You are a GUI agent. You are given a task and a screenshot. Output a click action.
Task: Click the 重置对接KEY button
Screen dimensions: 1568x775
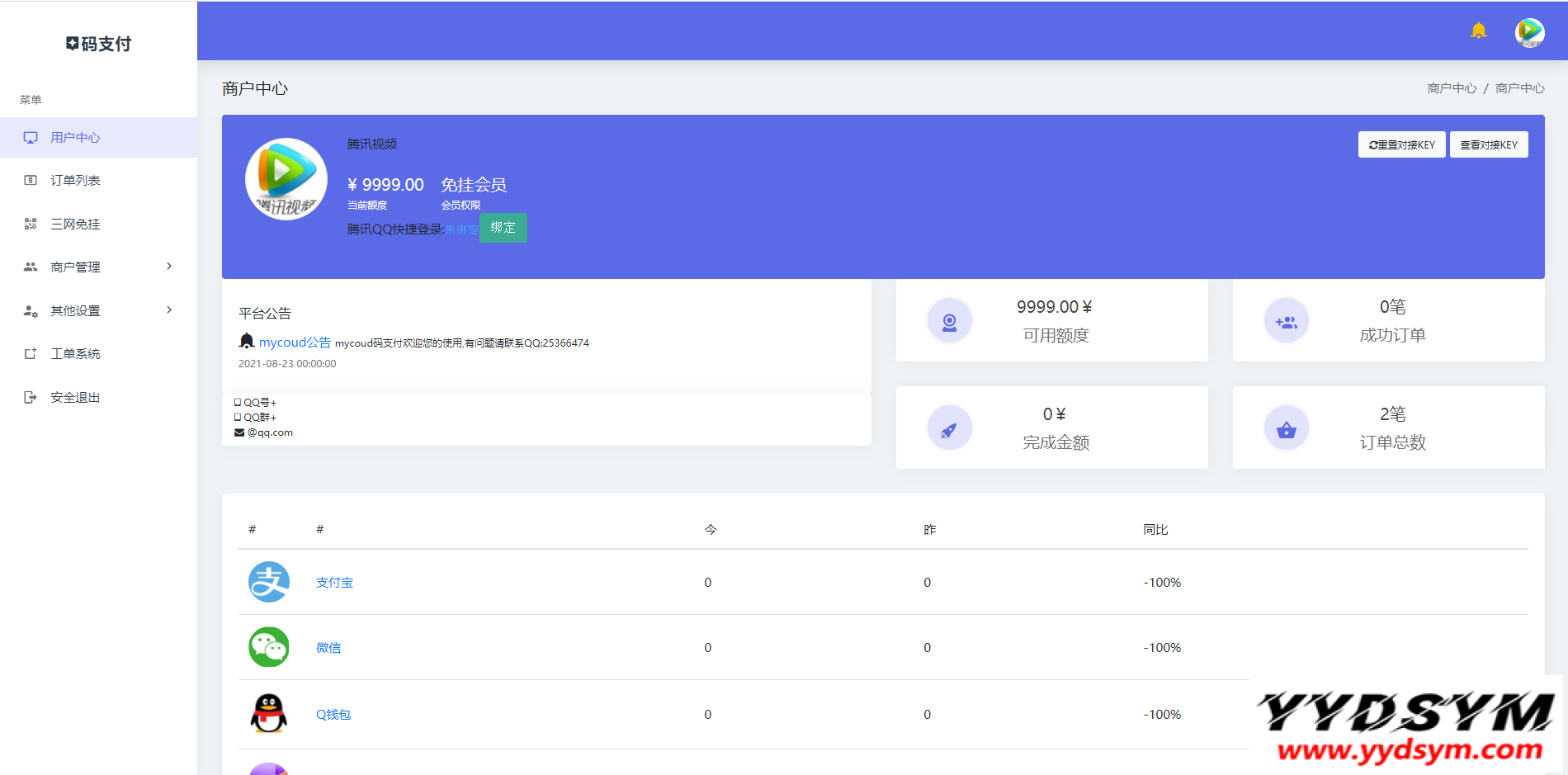click(x=1401, y=144)
